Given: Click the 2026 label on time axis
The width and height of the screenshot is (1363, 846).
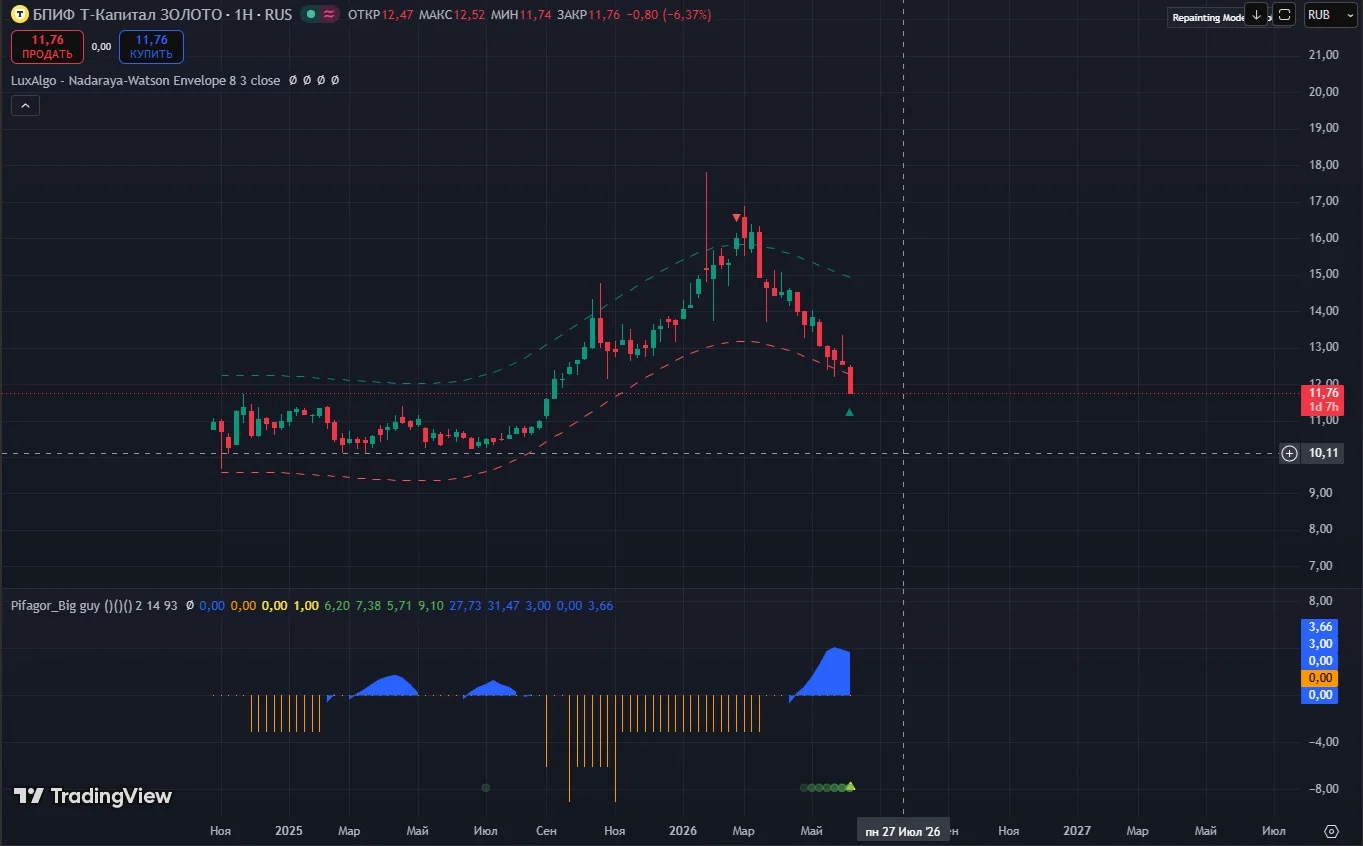Looking at the screenshot, I should tap(683, 831).
